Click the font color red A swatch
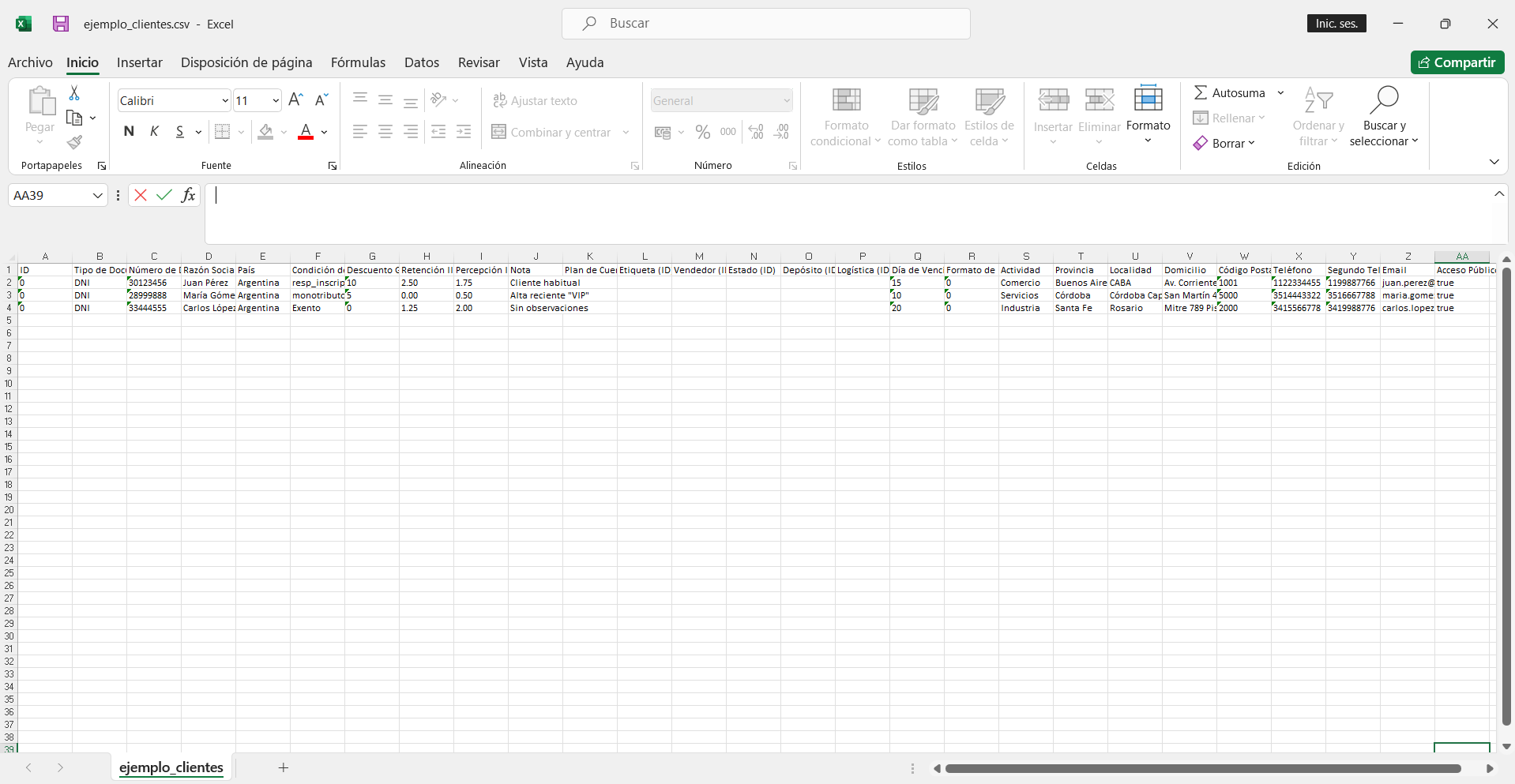The image size is (1515, 784). tap(306, 132)
